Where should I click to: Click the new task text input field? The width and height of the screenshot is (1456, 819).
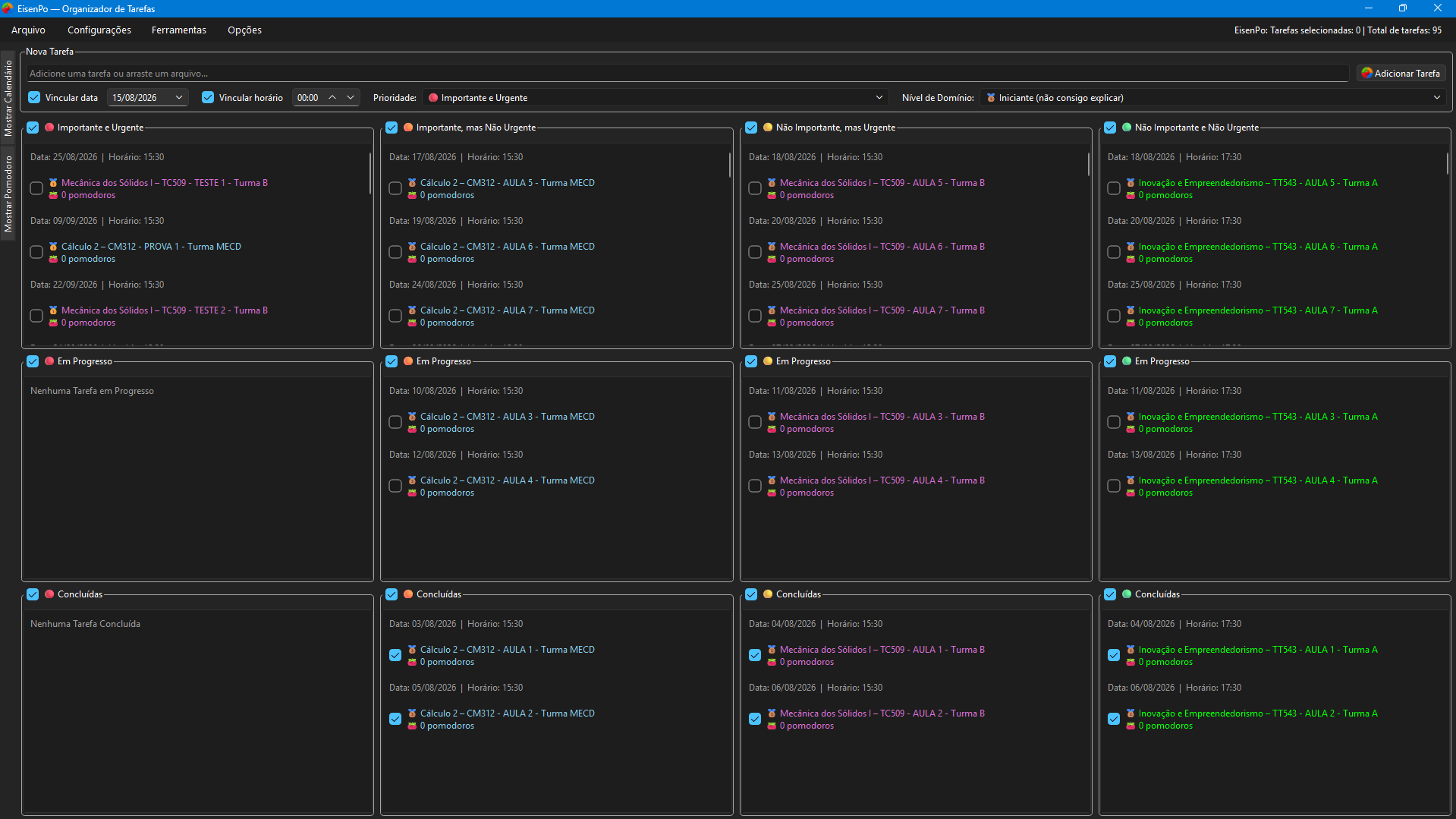[687, 74]
